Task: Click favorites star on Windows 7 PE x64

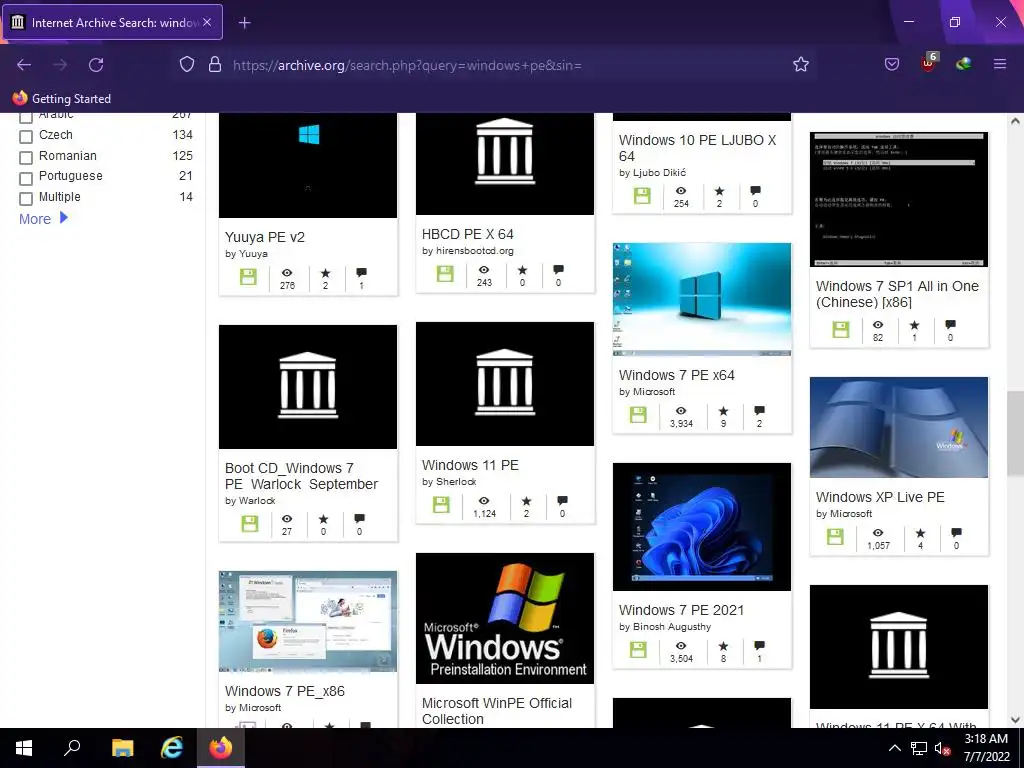Action: pos(723,411)
